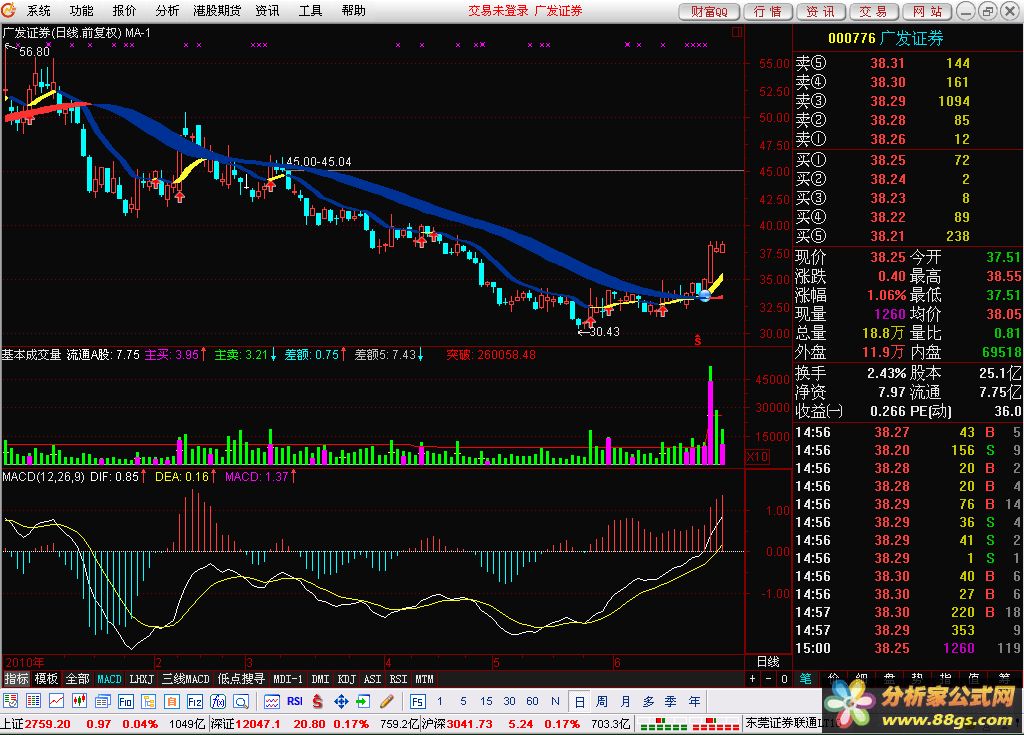Click the F12 trading icon
The image size is (1024, 735).
pos(195,702)
